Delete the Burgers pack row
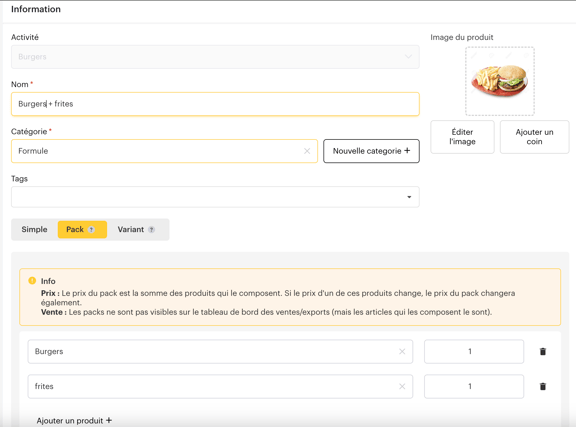Viewport: 576px width, 427px height. pyautogui.click(x=543, y=352)
